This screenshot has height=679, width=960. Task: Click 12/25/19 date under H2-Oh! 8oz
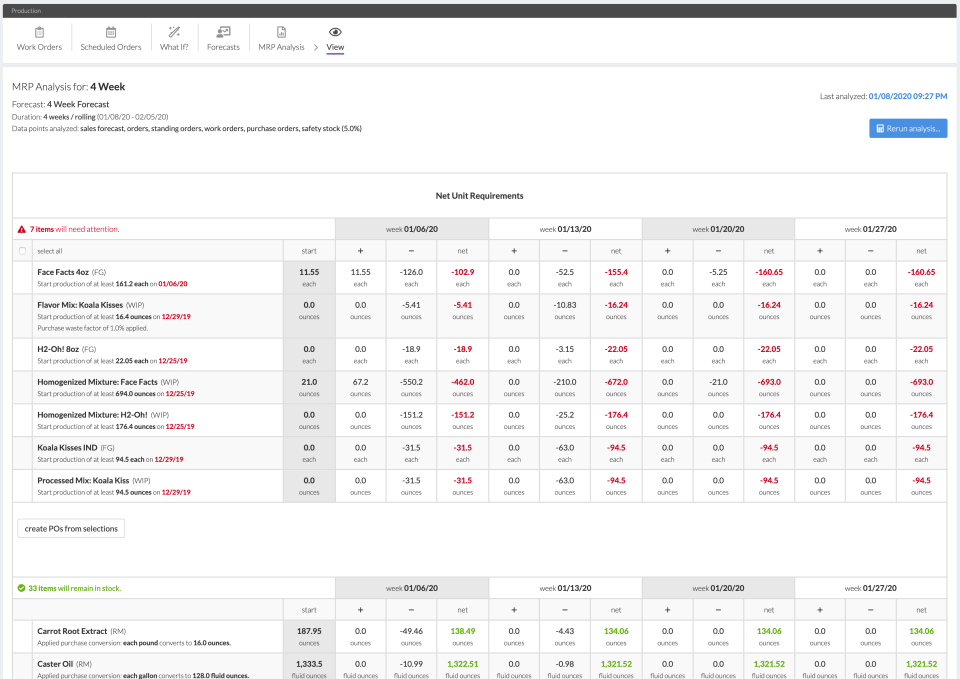[x=173, y=361]
